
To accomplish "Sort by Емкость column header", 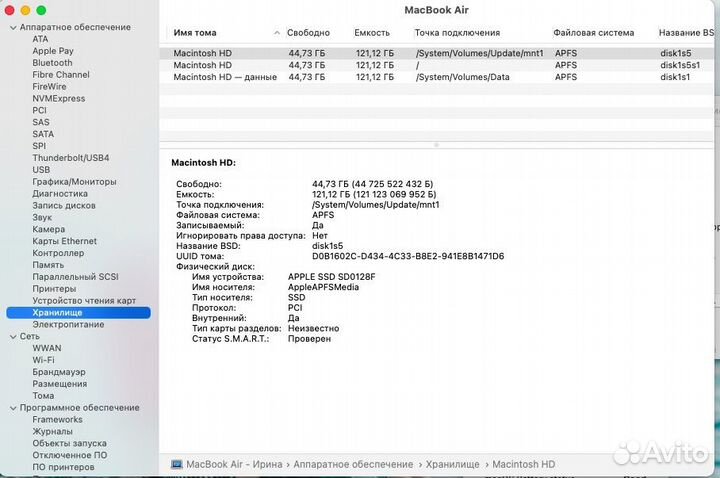I will (372, 33).
